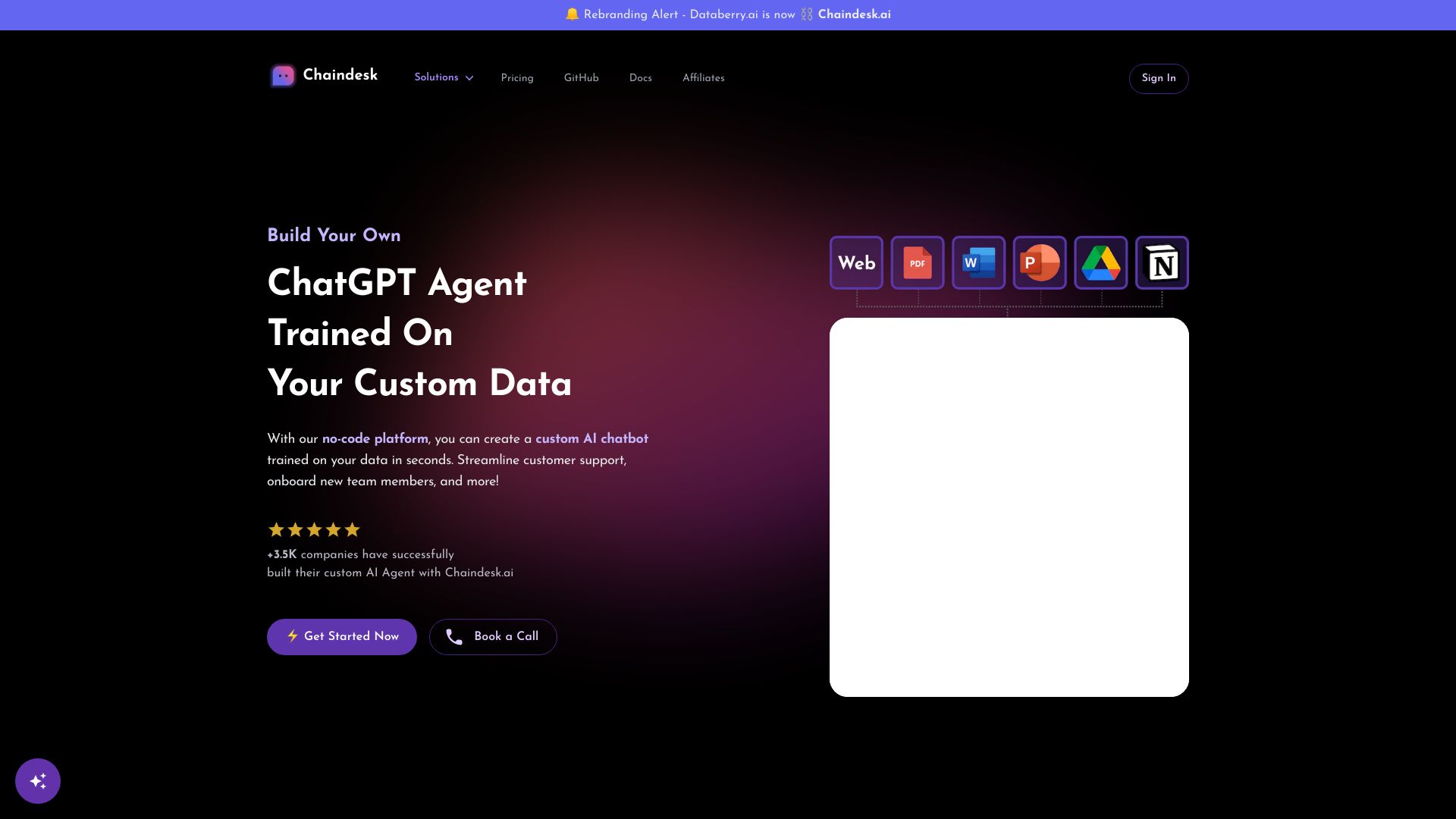1456x819 pixels.
Task: Click the Word document source icon
Action: [978, 263]
